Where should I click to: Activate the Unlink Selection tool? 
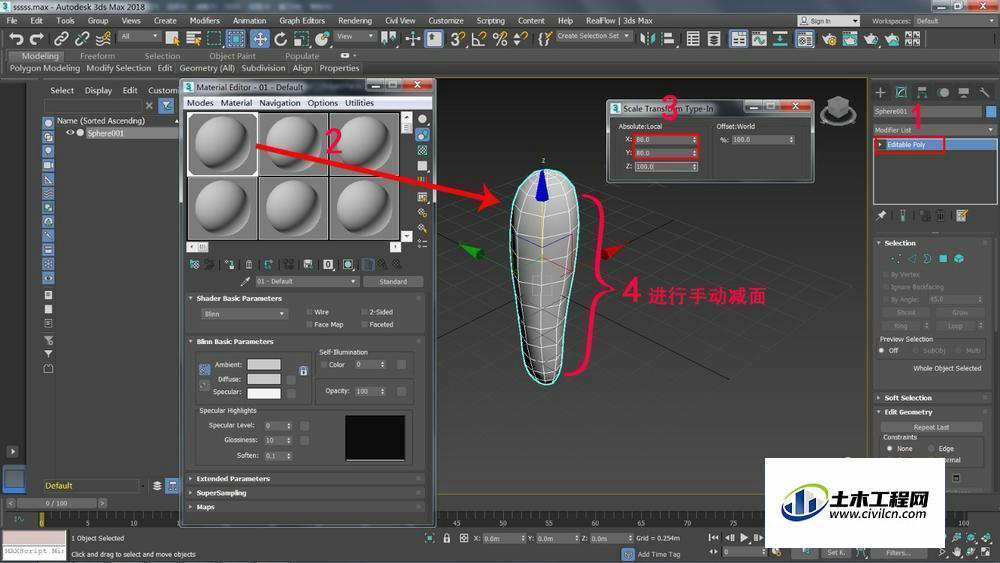[x=82, y=39]
